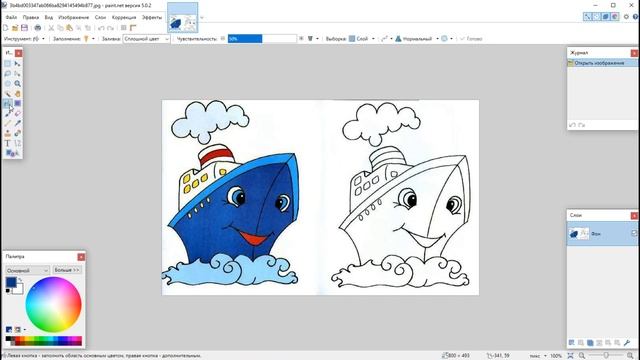Click the 'Готово' finish button

(471, 39)
